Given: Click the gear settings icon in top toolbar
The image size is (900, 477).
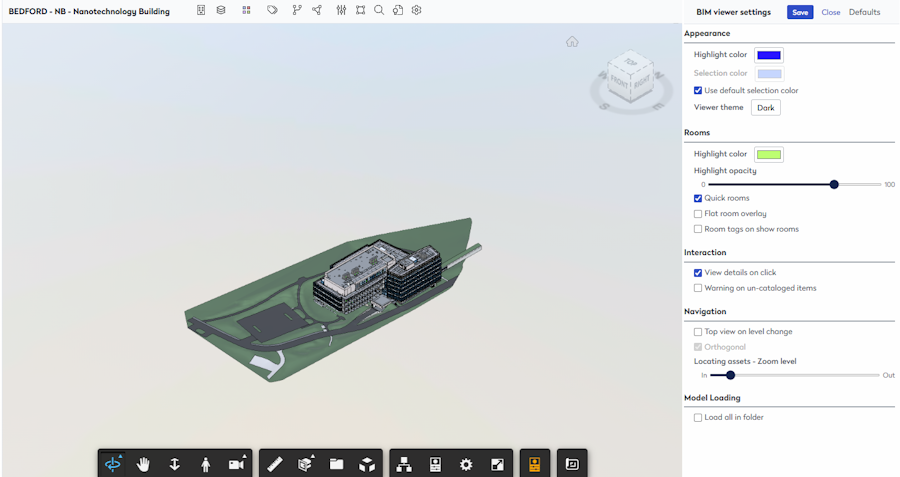Looking at the screenshot, I should (x=417, y=10).
